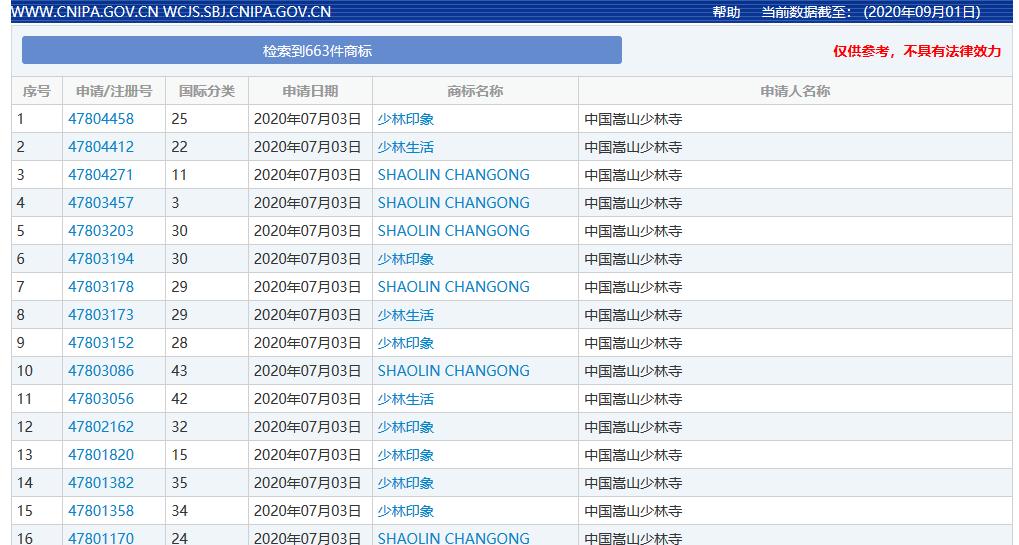Click the 商标名称 column header

point(475,91)
